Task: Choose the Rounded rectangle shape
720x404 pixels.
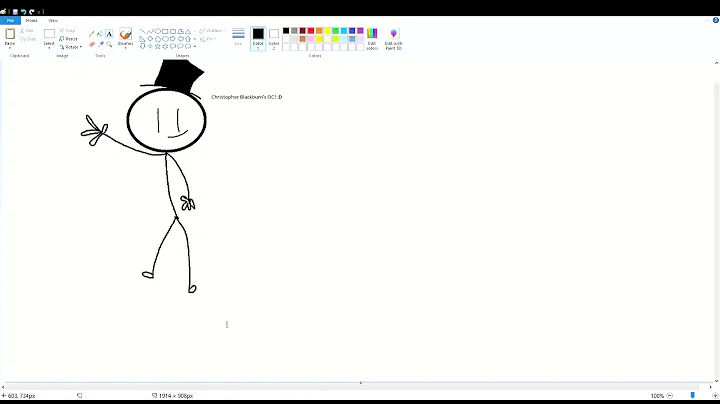Action: pyautogui.click(x=173, y=31)
